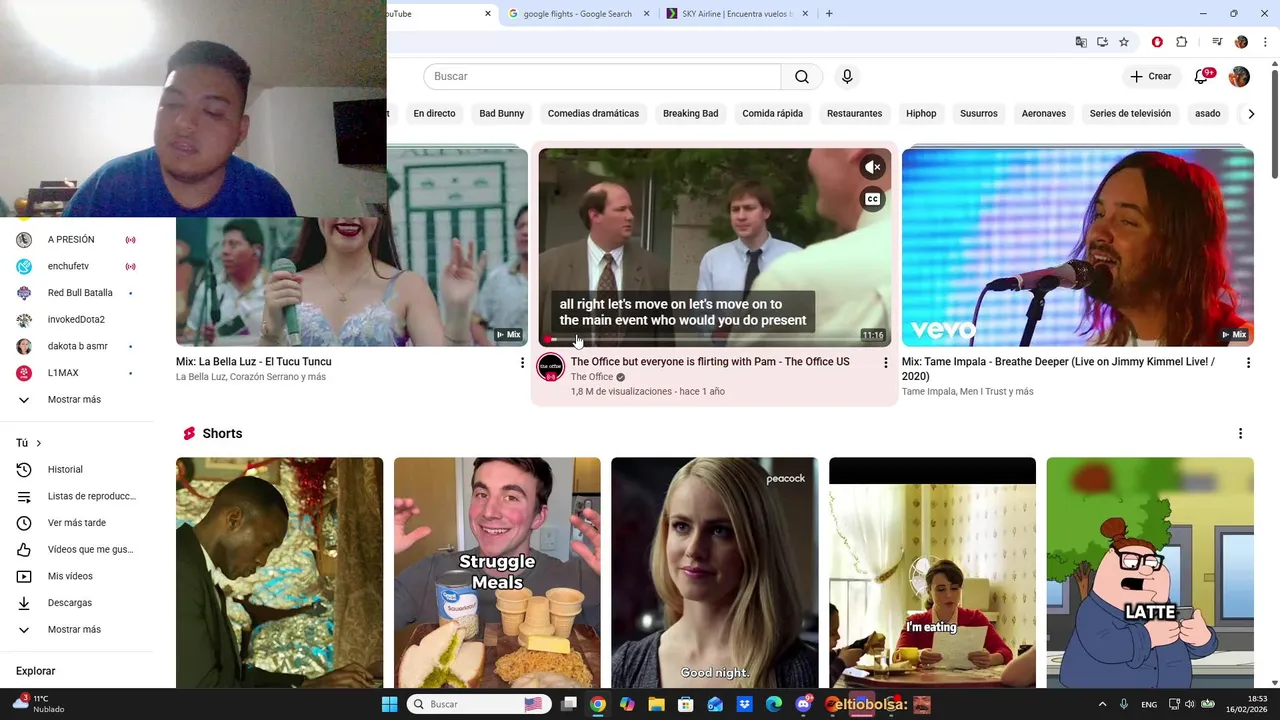Select the Comida rápida chip
The width and height of the screenshot is (1280, 720).
[772, 114]
